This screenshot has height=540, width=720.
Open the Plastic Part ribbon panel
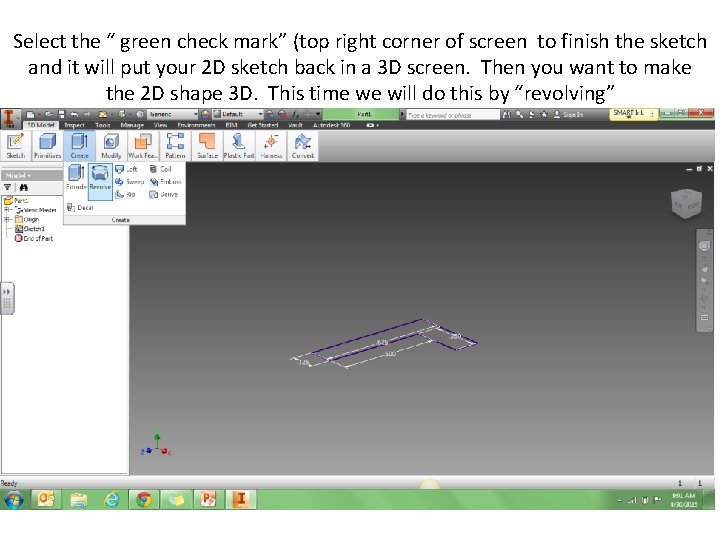pyautogui.click(x=239, y=146)
